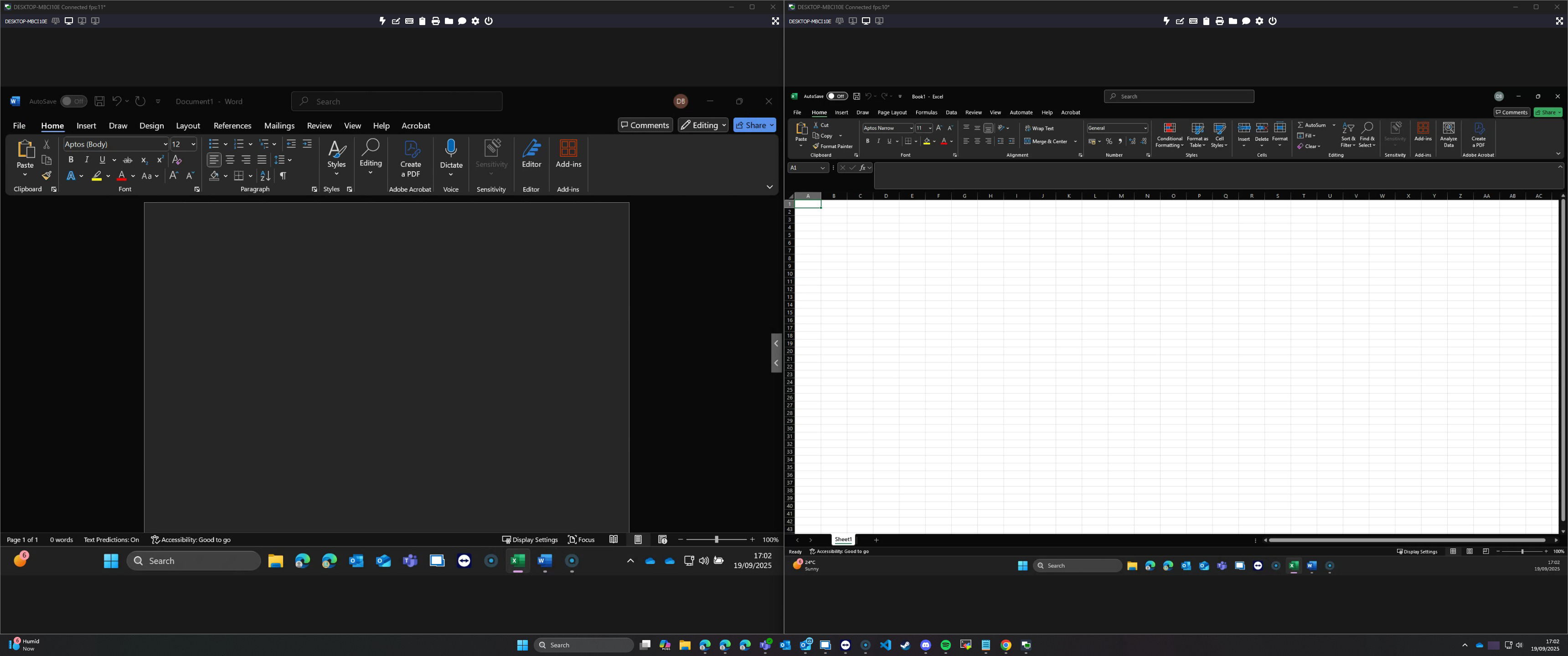Toggle AutoSave in Word
Screen dimensions: 1568x656
pyautogui.click(x=74, y=102)
